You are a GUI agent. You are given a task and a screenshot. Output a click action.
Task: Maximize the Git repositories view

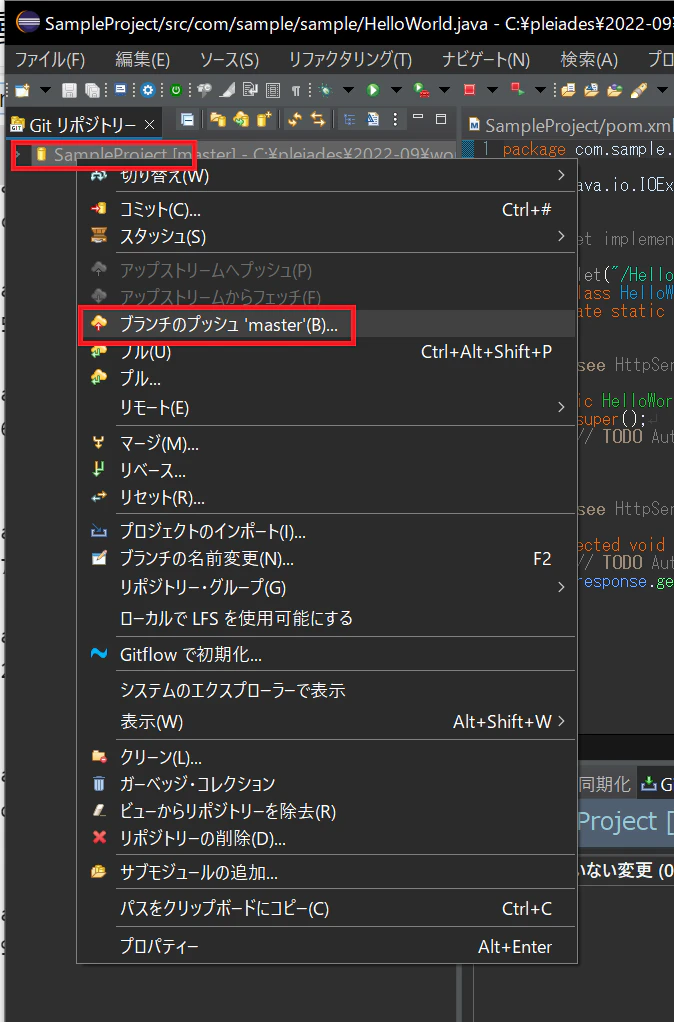click(x=441, y=119)
